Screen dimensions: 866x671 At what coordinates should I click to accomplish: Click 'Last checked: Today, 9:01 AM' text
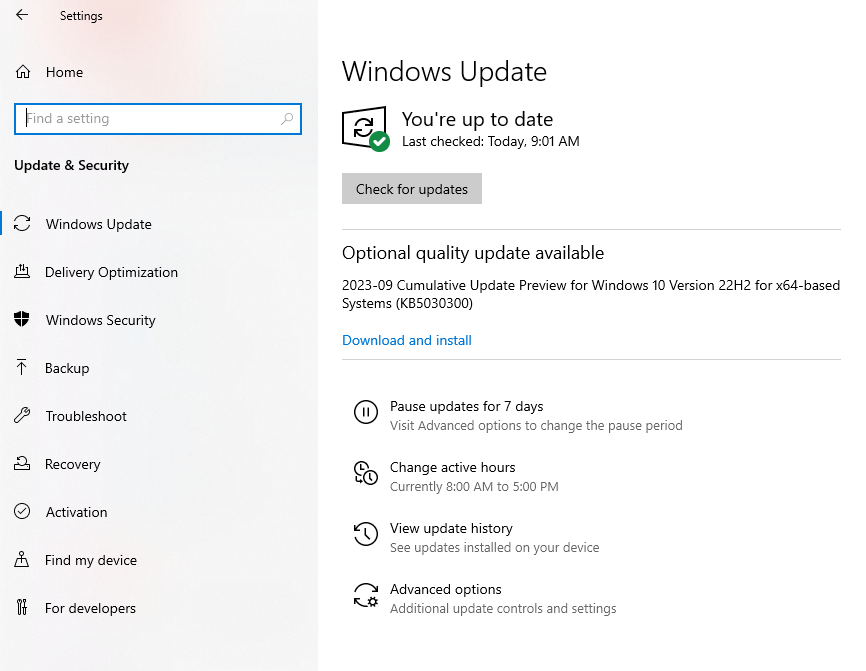[490, 141]
